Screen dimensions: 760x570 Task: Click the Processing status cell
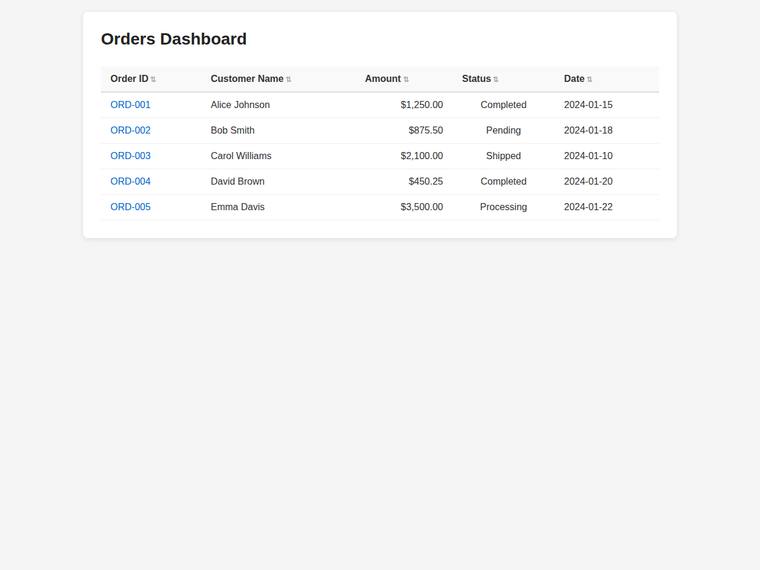point(504,207)
